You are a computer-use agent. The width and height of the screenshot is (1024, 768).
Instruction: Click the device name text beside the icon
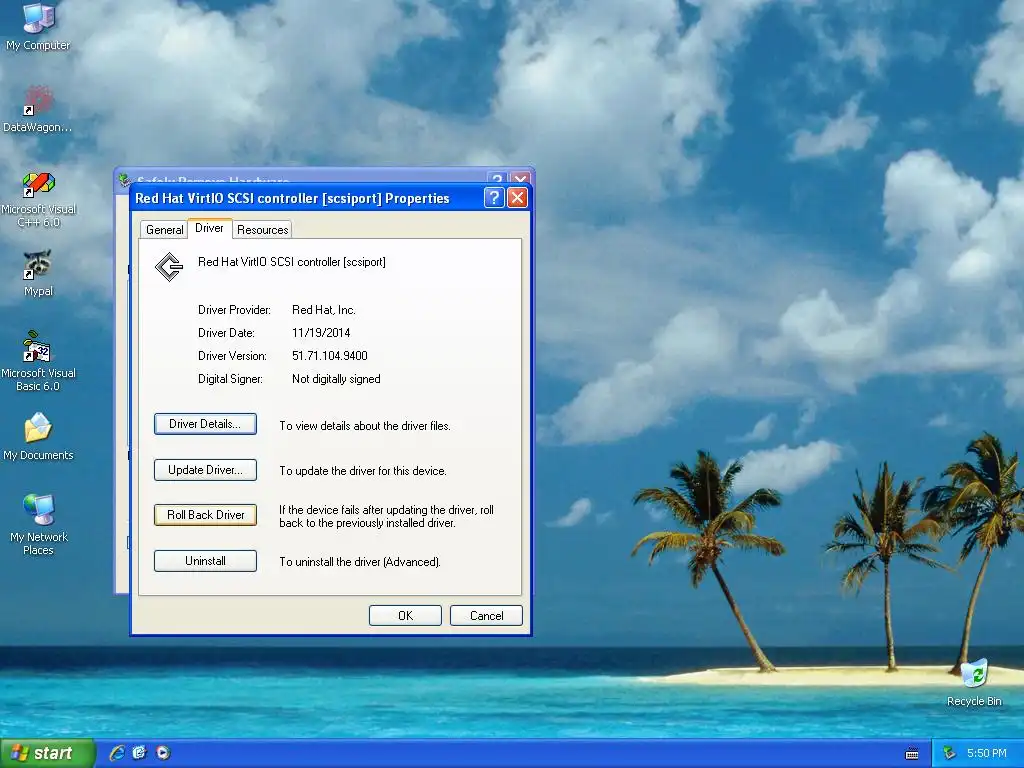292,262
